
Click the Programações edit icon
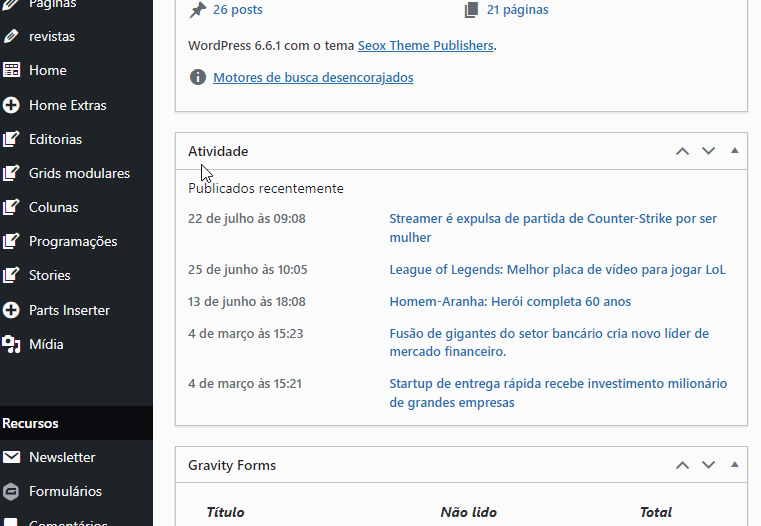pyautogui.click(x=11, y=241)
